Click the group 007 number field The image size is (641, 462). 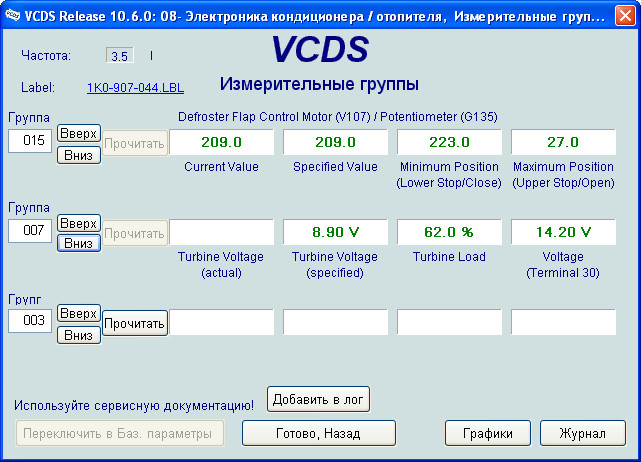point(30,231)
